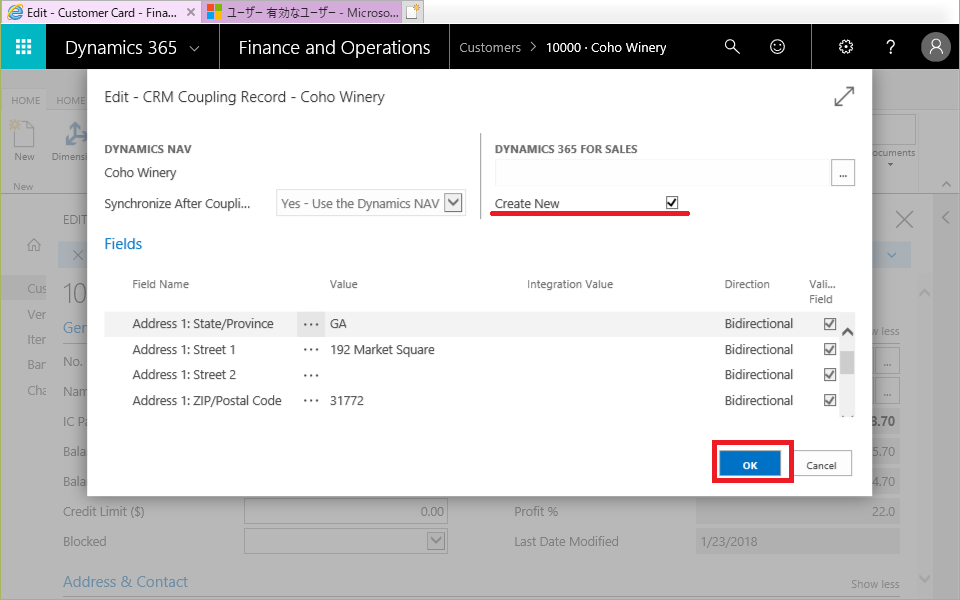
Task: Click the home icon in background sidebar
Action: click(x=34, y=245)
